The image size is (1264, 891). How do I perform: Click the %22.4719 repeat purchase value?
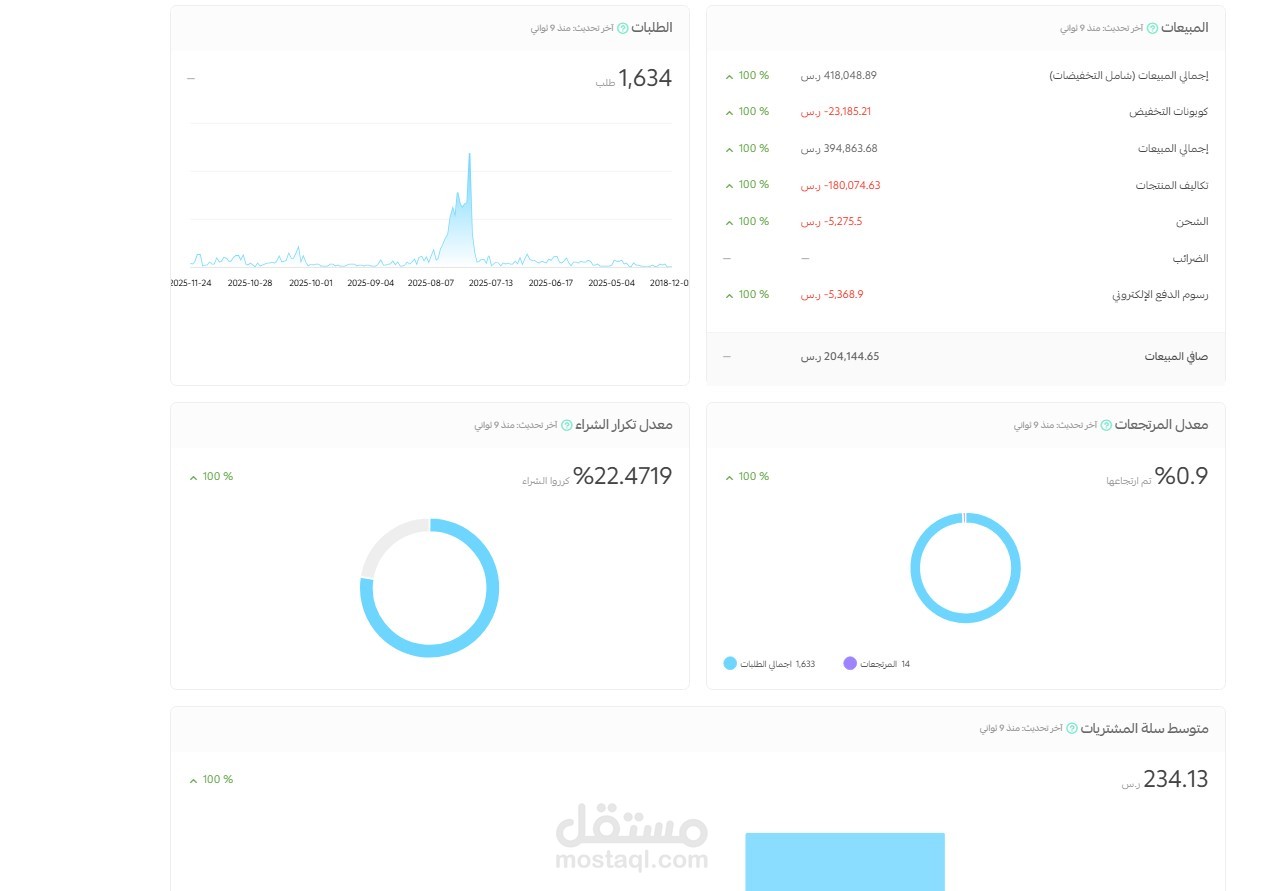[x=623, y=476]
